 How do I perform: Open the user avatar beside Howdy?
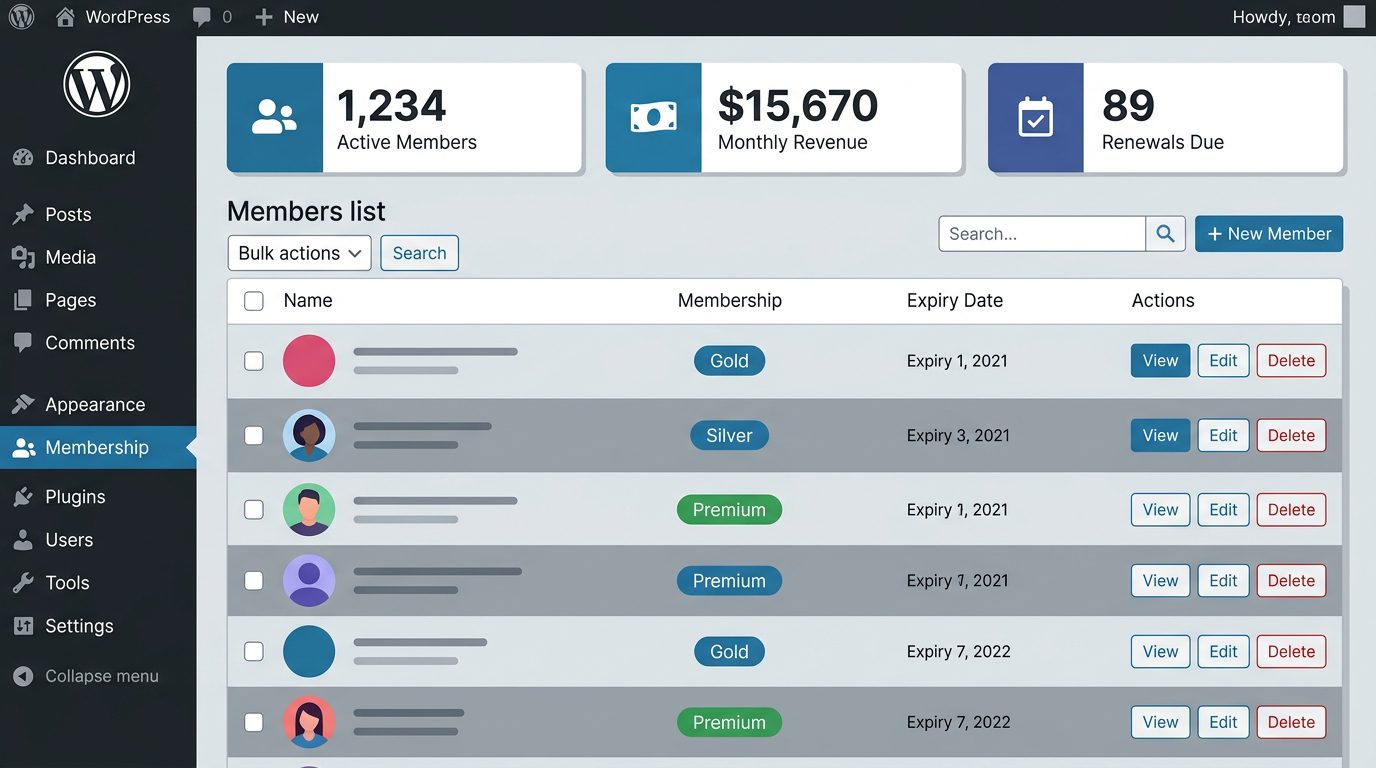point(1354,17)
